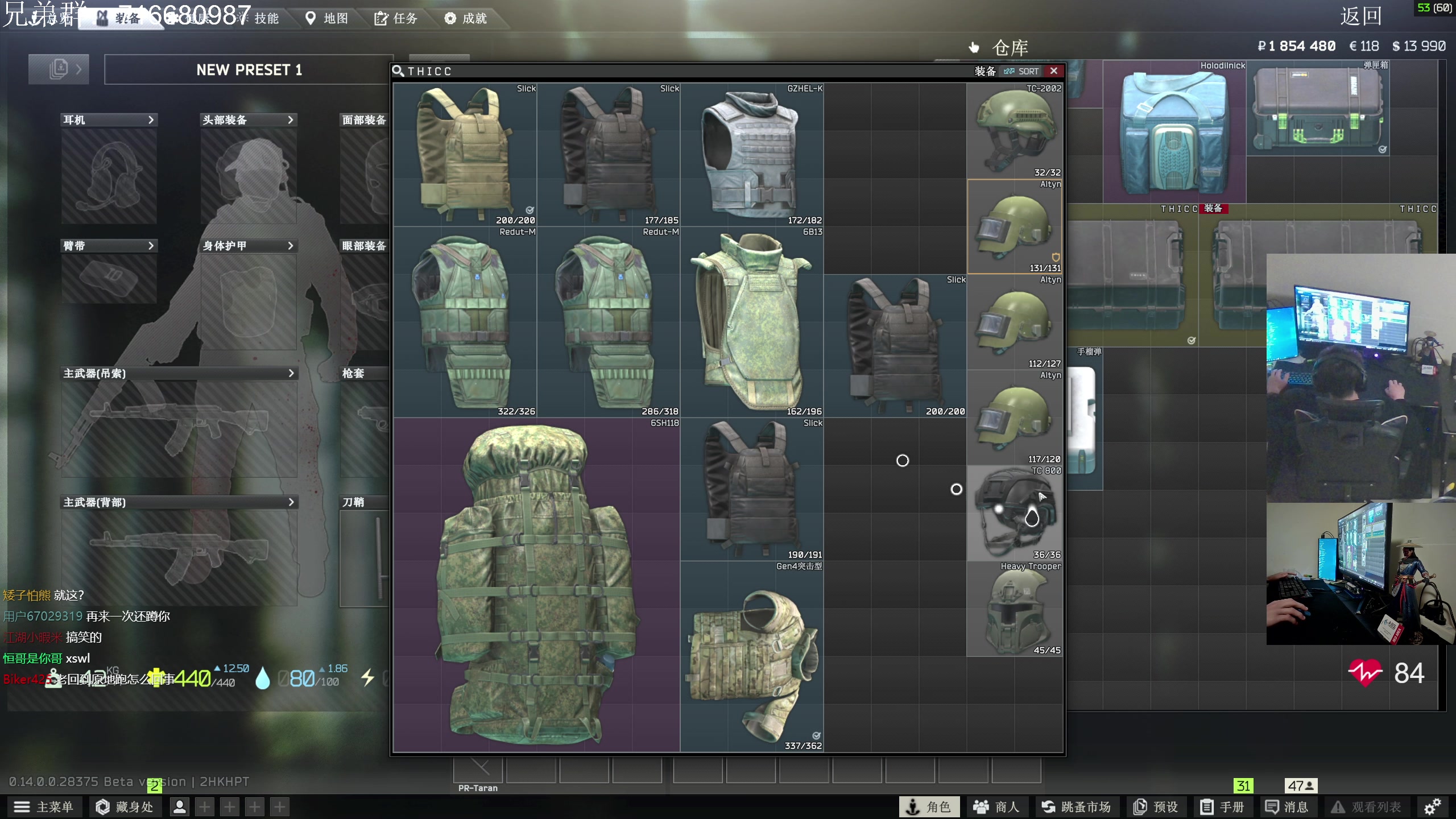Pick the TC-2002 helmet
Image resolution: width=1456 pixels, height=819 pixels.
(x=1015, y=131)
